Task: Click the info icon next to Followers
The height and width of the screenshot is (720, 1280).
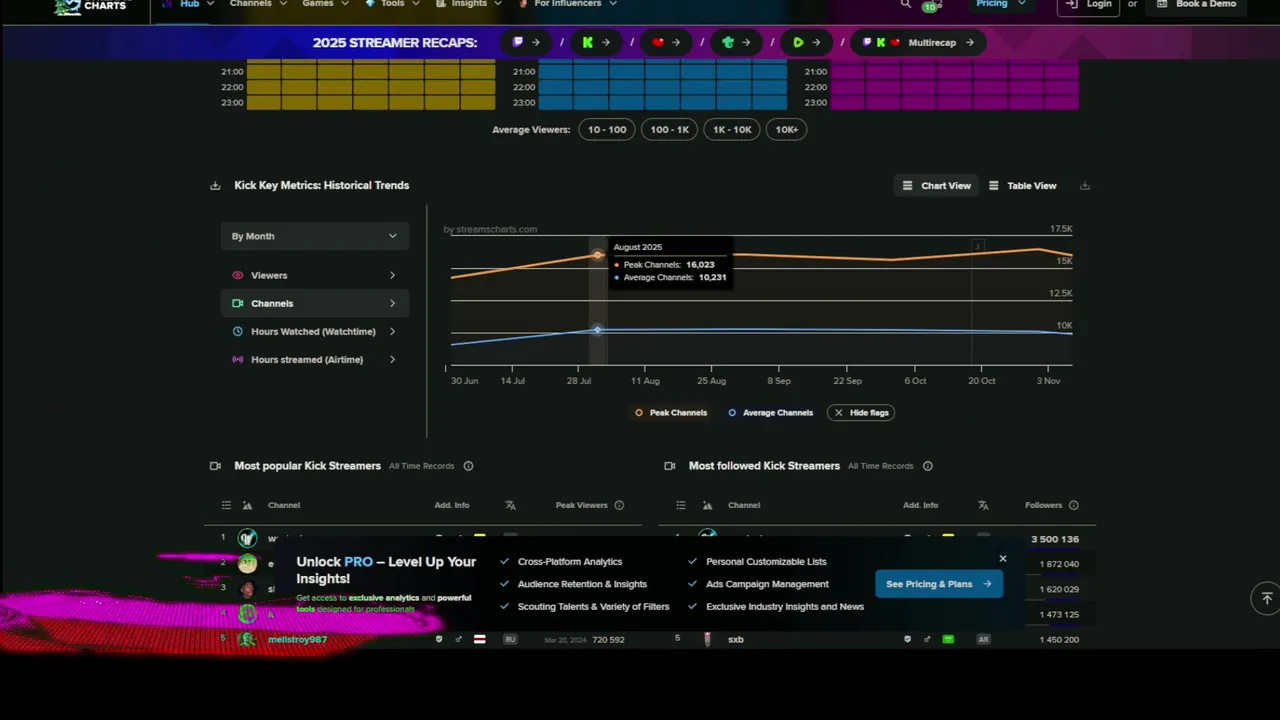Action: [x=1074, y=505]
